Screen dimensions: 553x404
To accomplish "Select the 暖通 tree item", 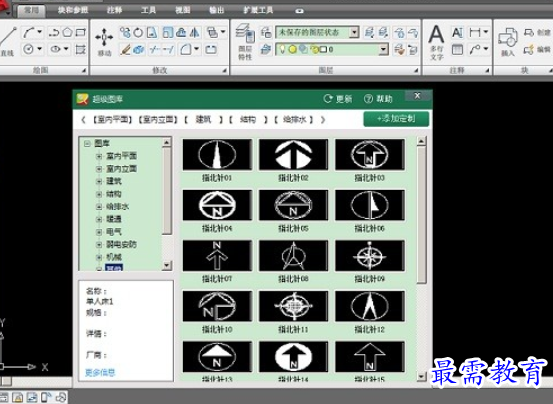I will click(114, 219).
